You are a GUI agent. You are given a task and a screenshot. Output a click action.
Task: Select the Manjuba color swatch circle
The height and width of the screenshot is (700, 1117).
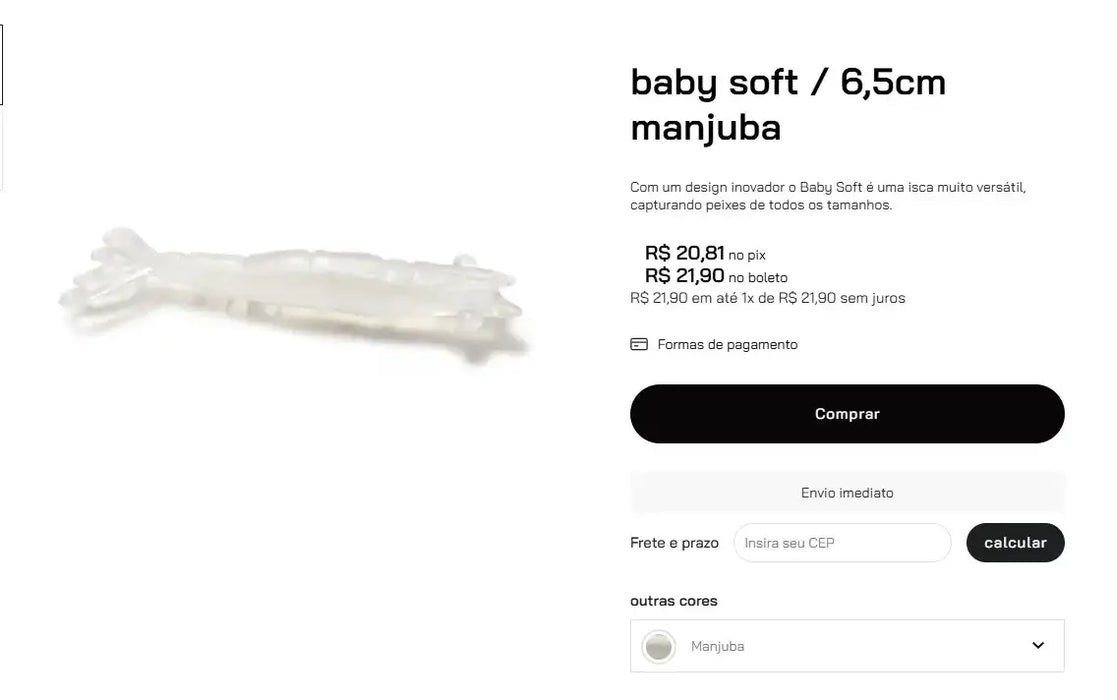tap(658, 647)
